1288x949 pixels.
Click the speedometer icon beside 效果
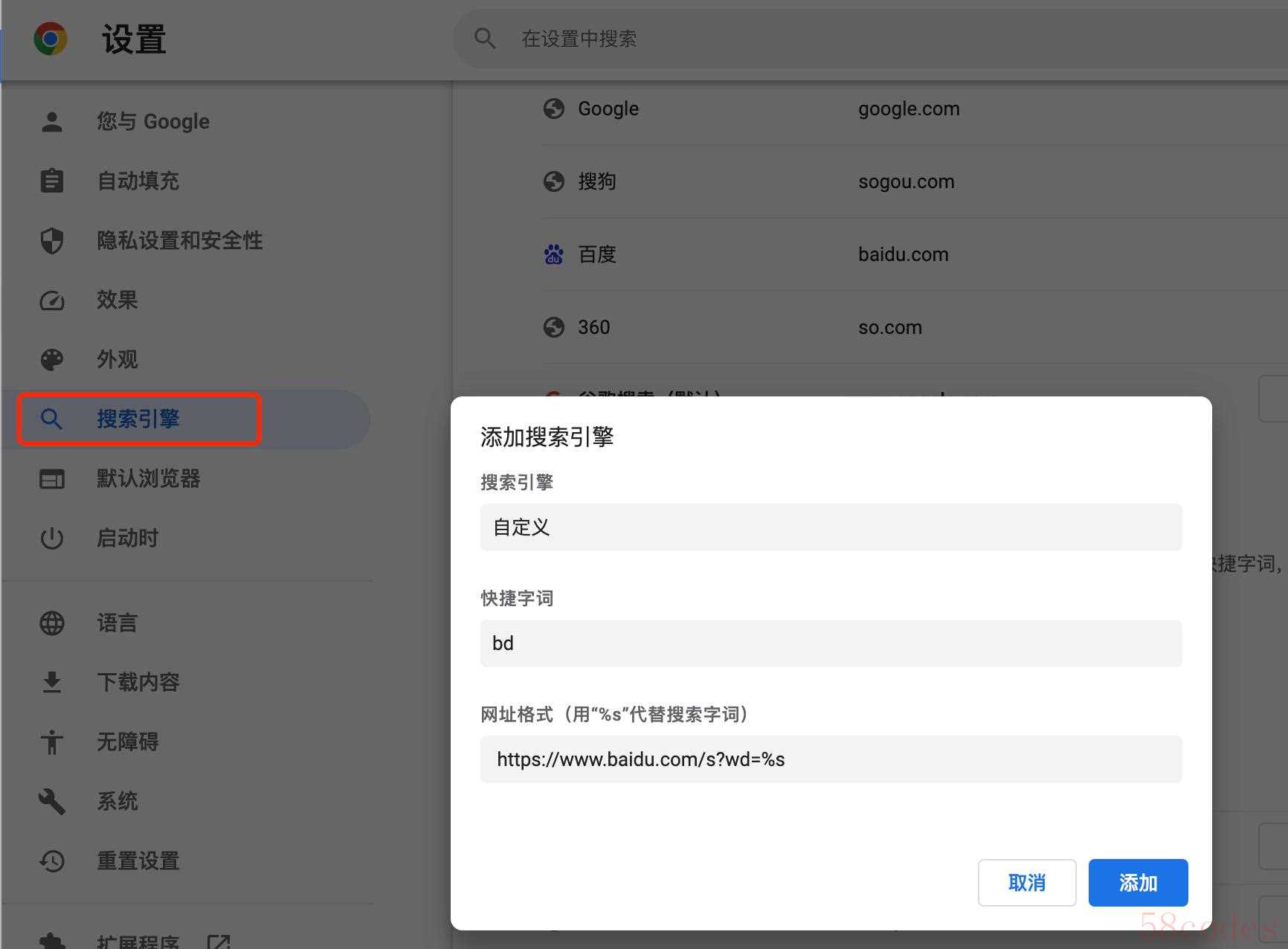52,300
